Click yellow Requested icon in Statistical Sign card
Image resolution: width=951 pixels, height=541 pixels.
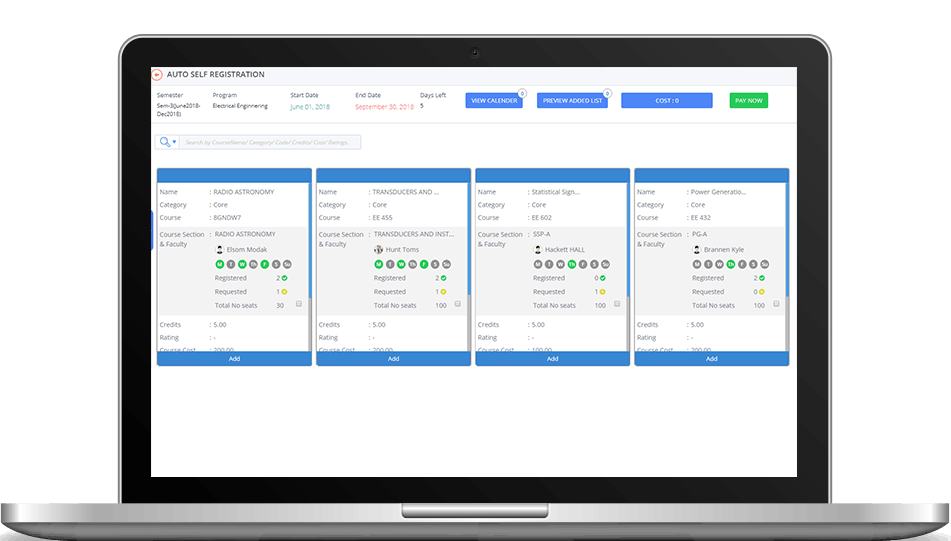point(602,292)
